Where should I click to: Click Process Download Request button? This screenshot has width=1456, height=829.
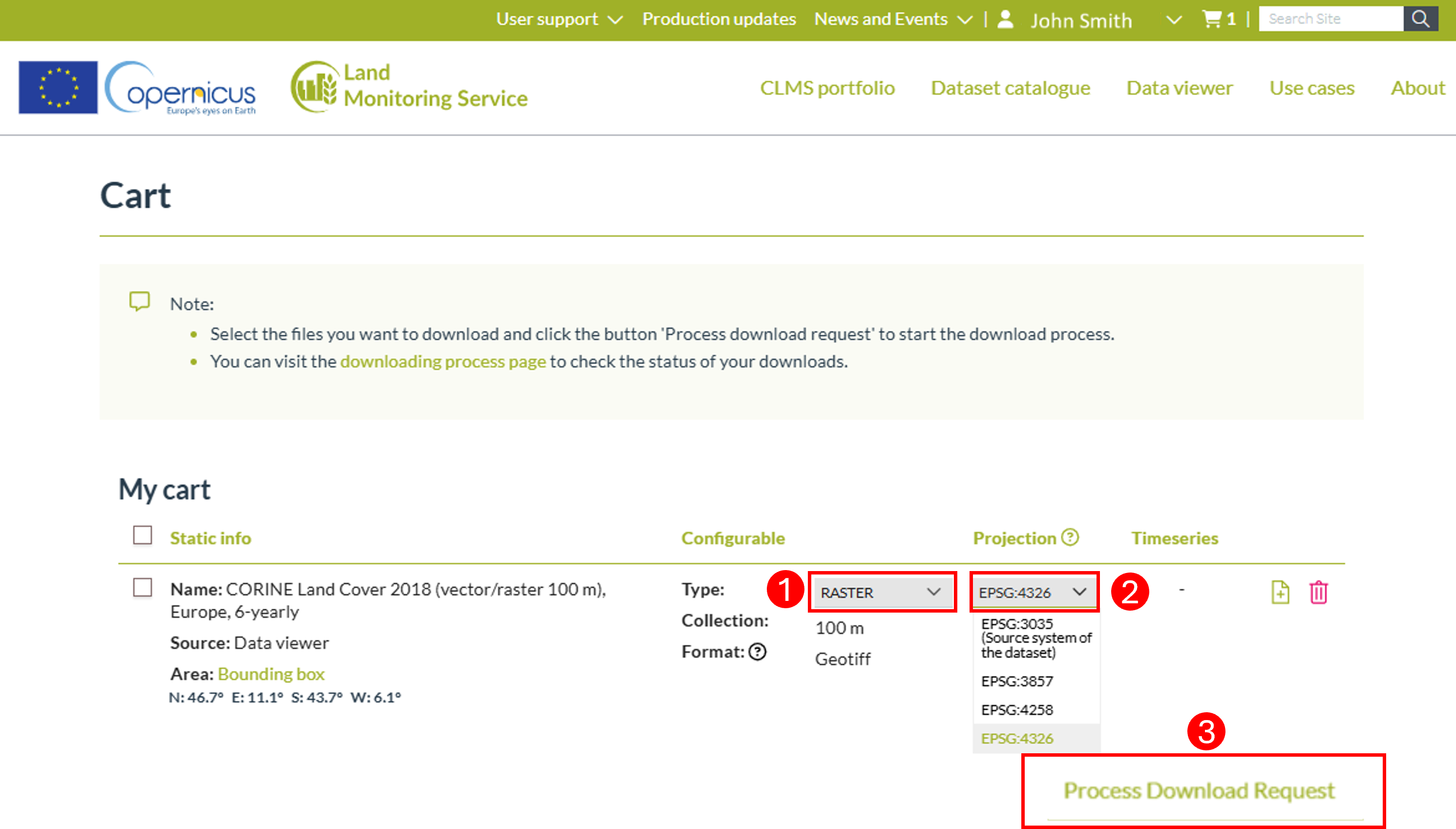click(1199, 791)
